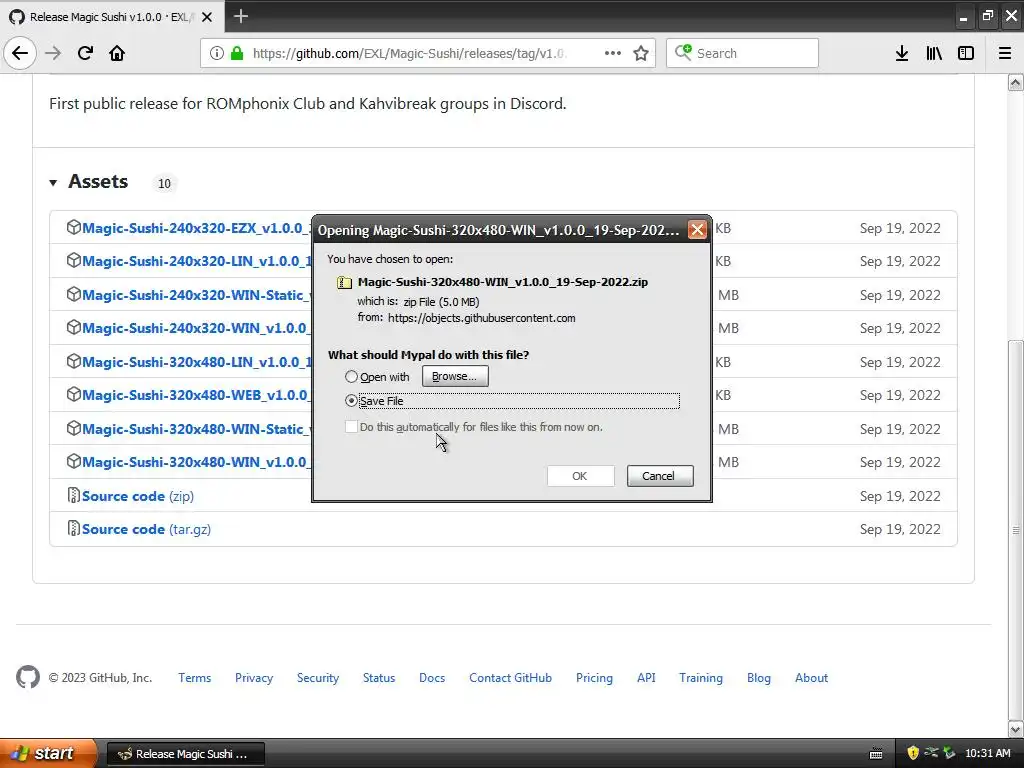This screenshot has width=1024, height=768.
Task: Click the zip file icon beside Source code (zip)
Action: click(x=73, y=495)
